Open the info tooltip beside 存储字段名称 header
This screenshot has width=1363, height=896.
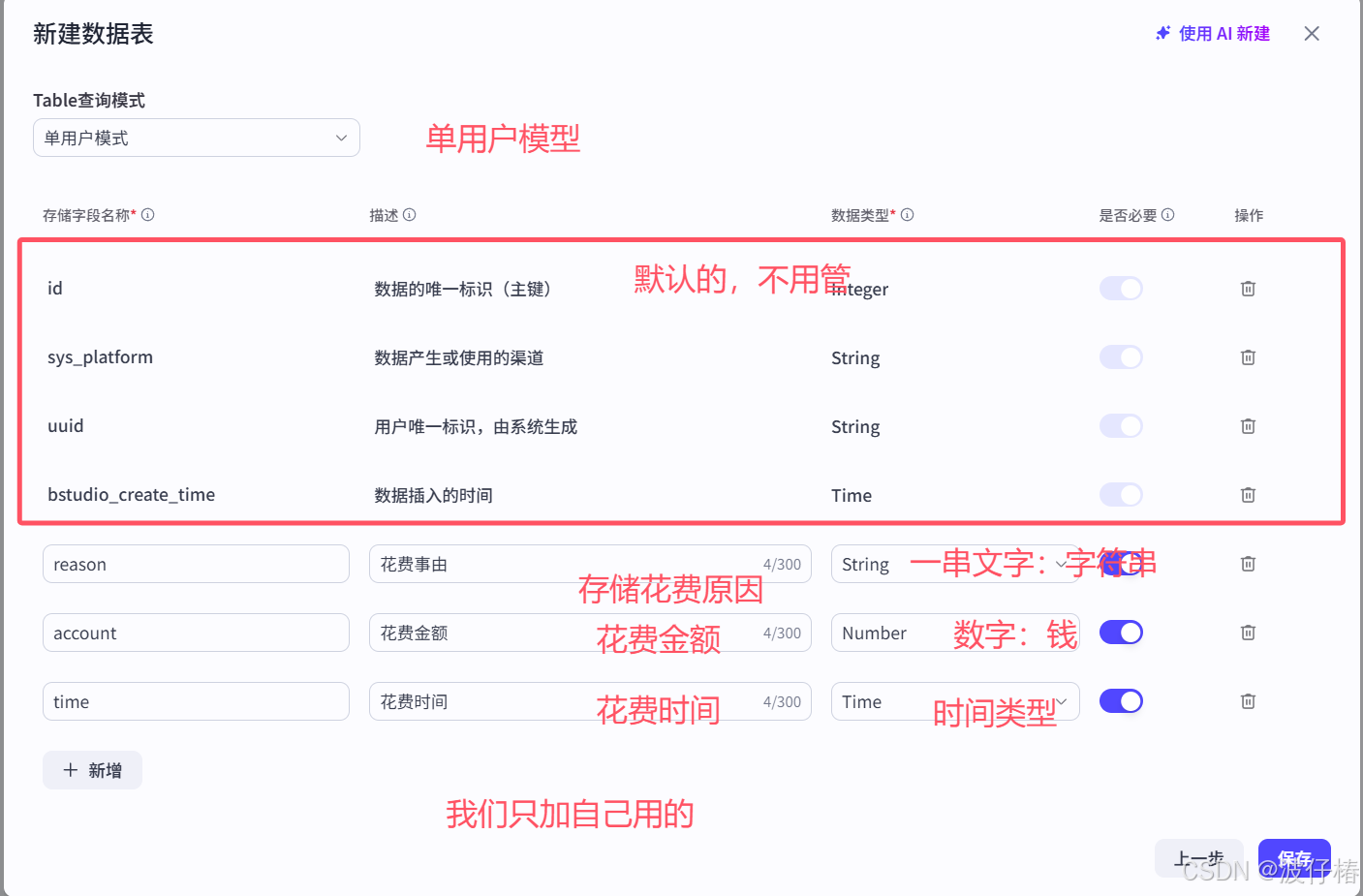[x=147, y=215]
